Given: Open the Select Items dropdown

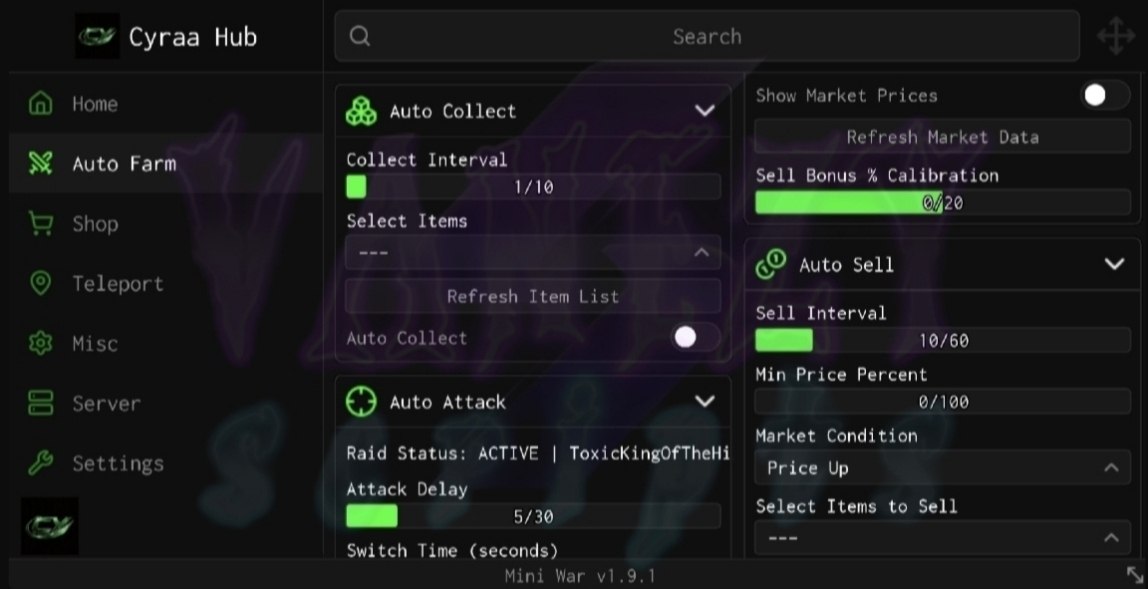Looking at the screenshot, I should (x=533, y=253).
